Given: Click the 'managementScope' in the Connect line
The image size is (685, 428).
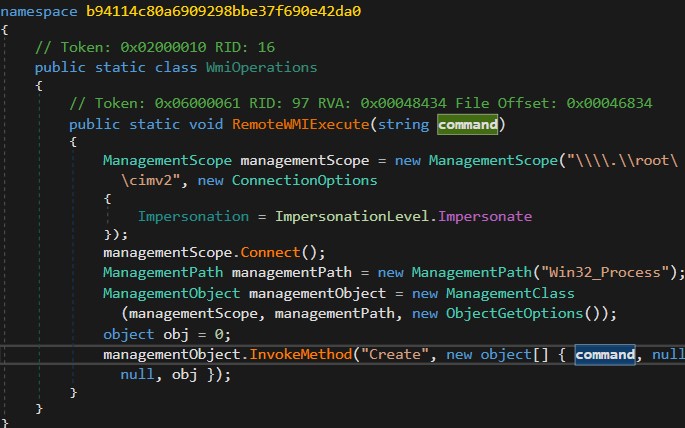Looking at the screenshot, I should coord(167,253).
